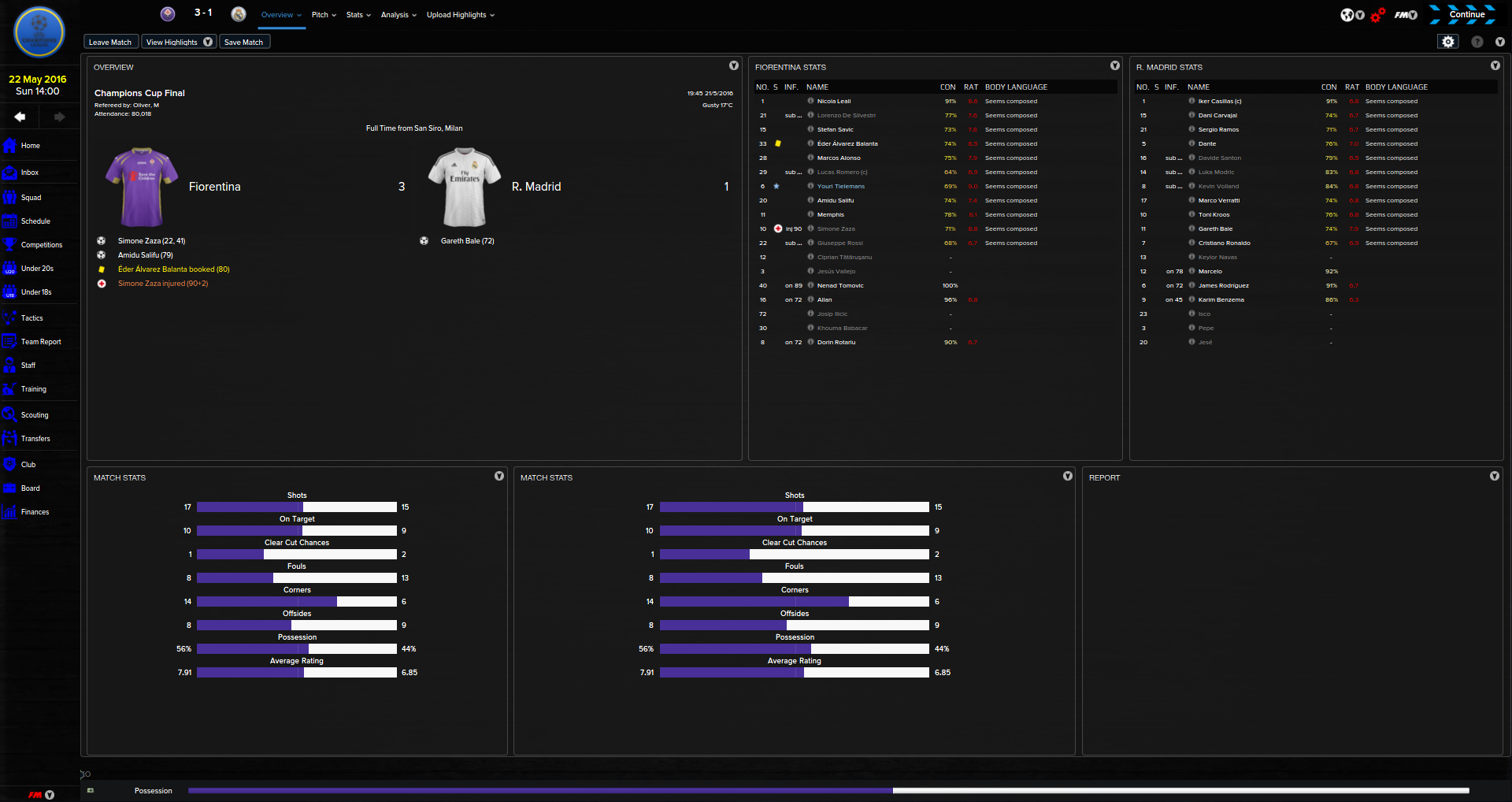Click the RAT column header in R. Madrid Stats
The image size is (1512, 802).
click(1352, 87)
